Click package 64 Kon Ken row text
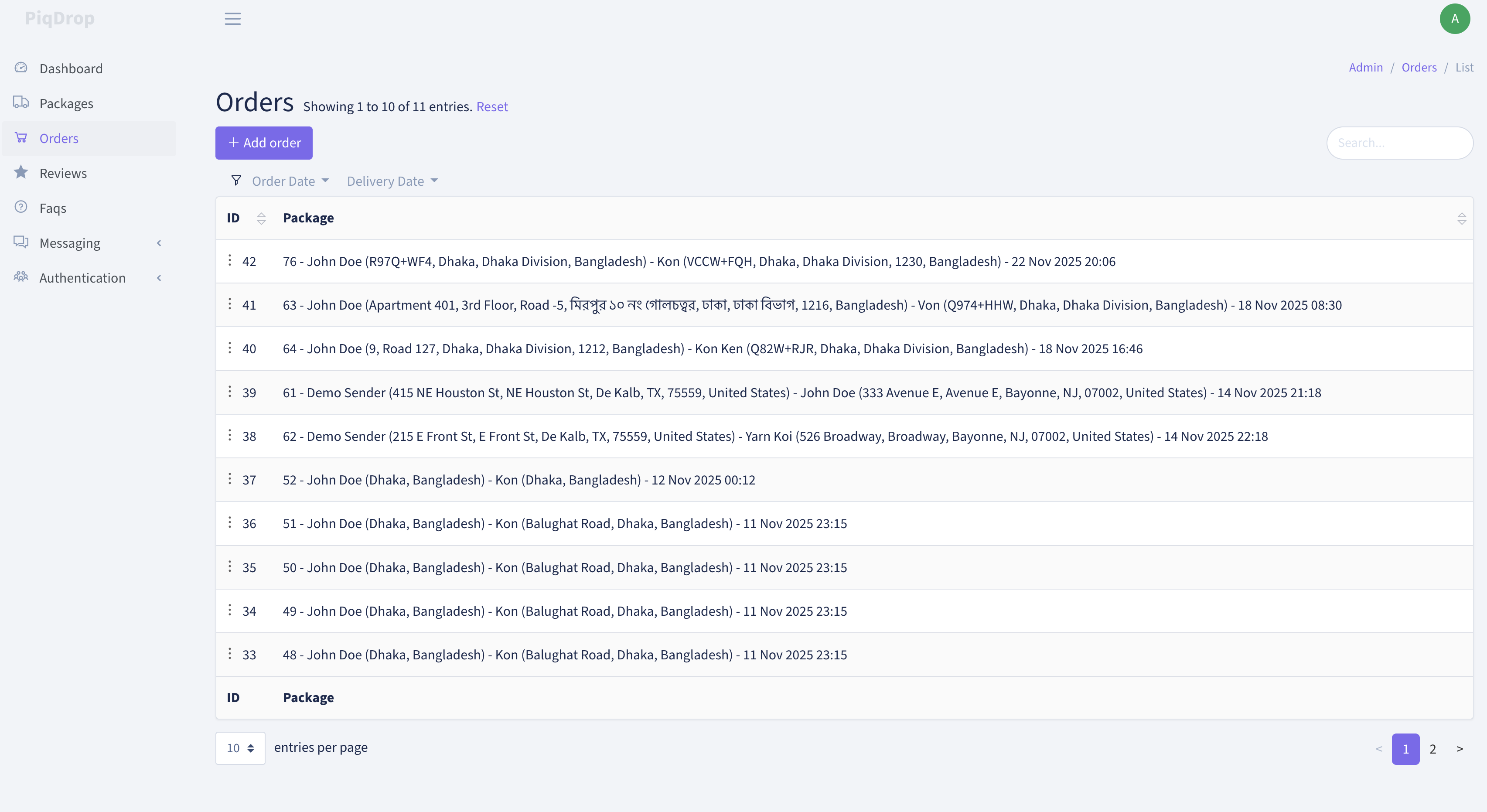Viewport: 1487px width, 812px height. (713, 348)
